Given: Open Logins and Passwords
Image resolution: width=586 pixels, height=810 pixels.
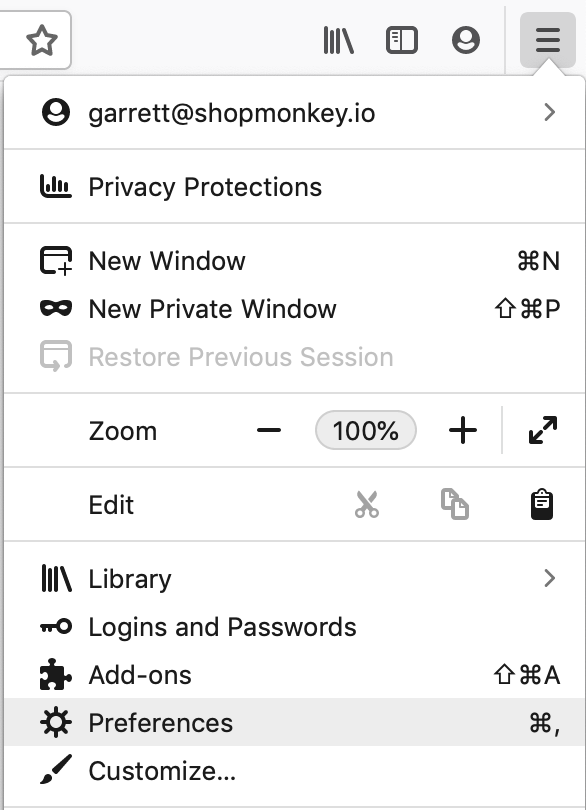Looking at the screenshot, I should 295,627.
